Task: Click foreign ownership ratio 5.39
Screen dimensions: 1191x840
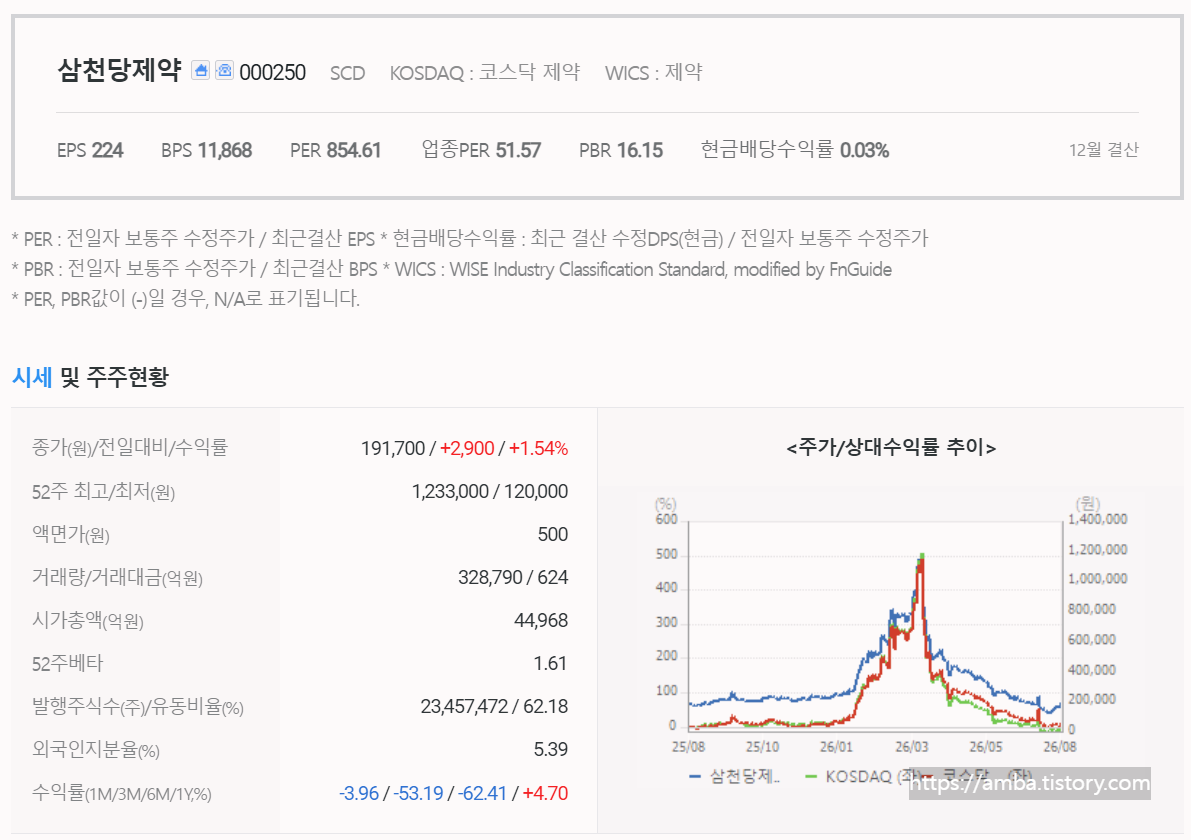Action: (551, 750)
